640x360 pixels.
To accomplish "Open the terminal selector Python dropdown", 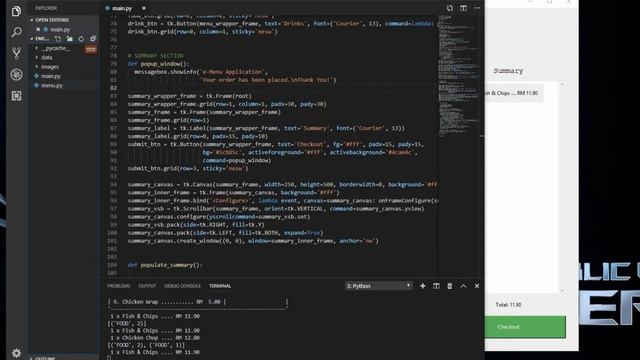I will 378,286.
